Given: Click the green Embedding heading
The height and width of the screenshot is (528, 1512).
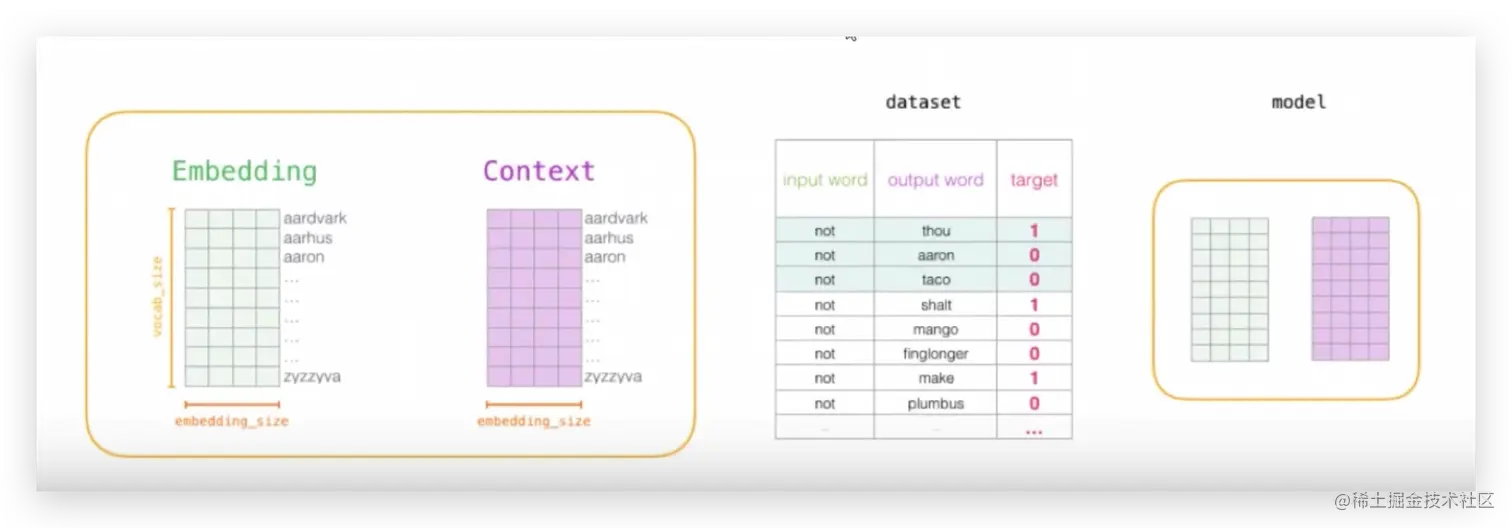Looking at the screenshot, I should pos(244,171).
